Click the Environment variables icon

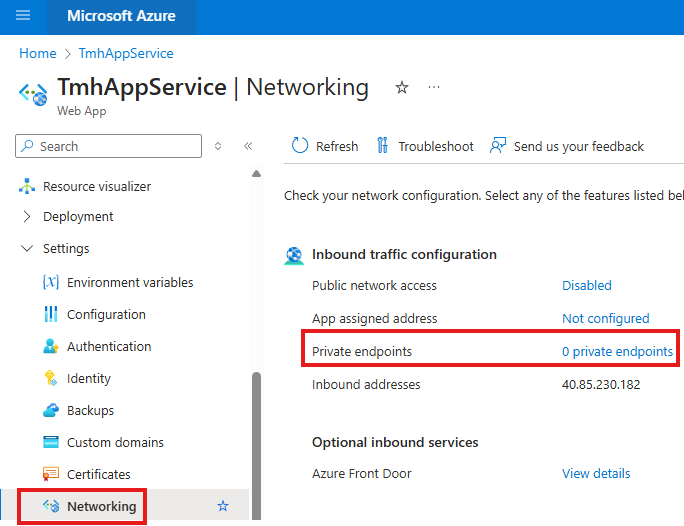pyautogui.click(x=51, y=282)
